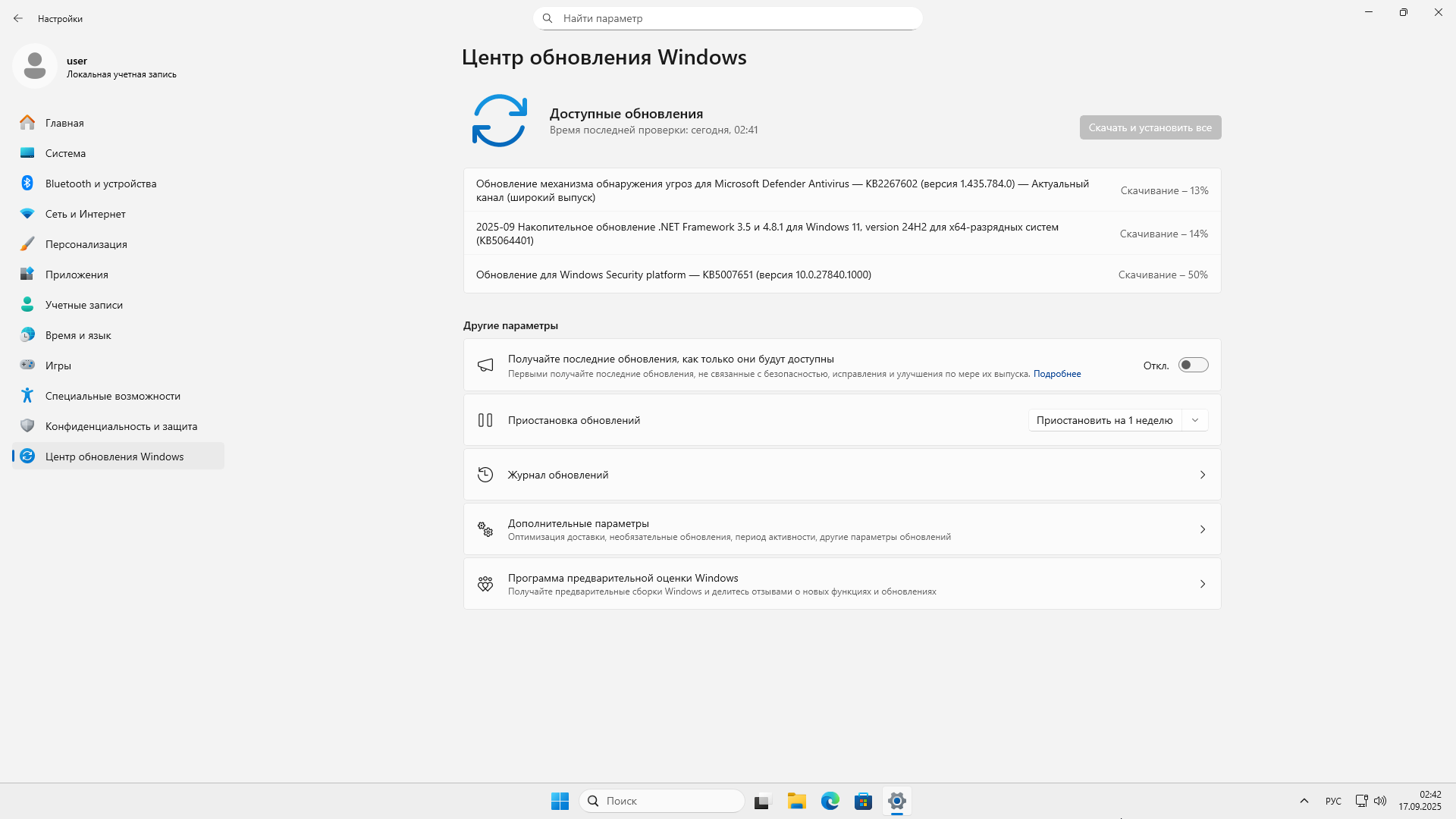The width and height of the screenshot is (1456, 819).
Task: Open the Система settings section
Action: (118, 152)
